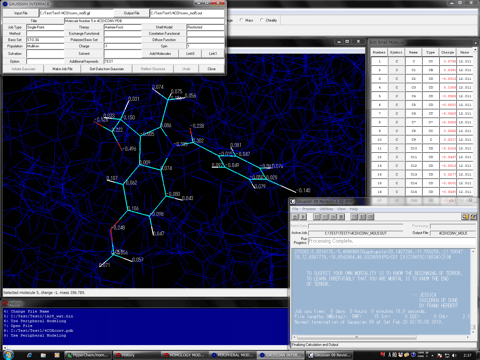Click the Start job arrow icon in Gaussian 09 toolbar
Screen dimensions: 480x360
(x=303, y=217)
